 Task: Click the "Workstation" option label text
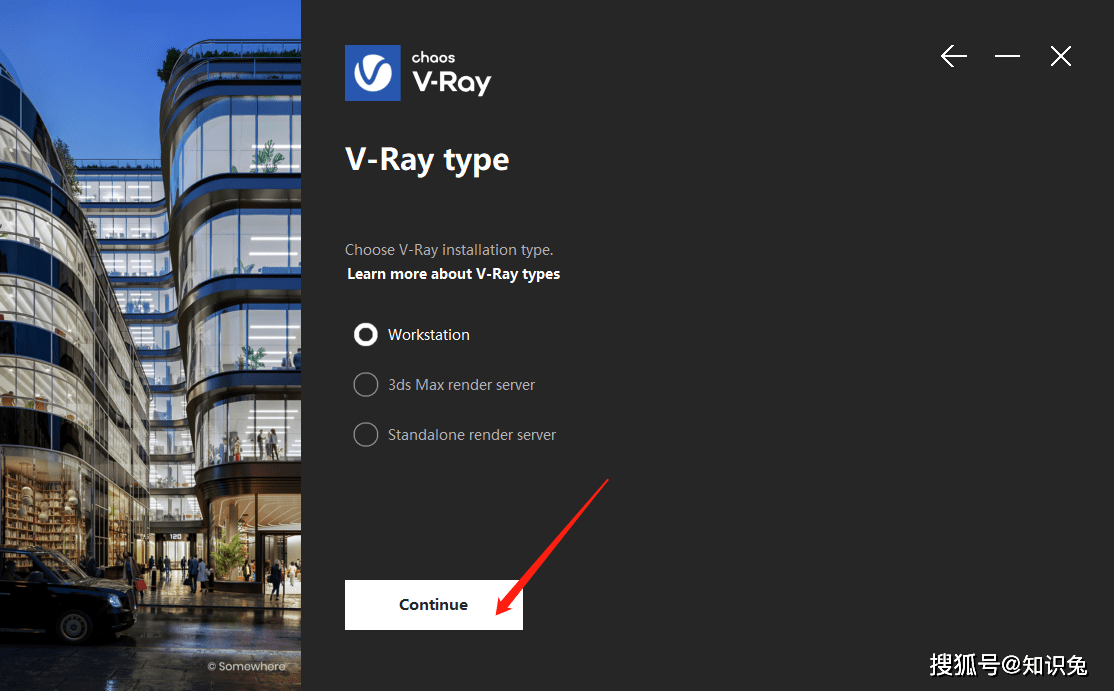coord(428,334)
